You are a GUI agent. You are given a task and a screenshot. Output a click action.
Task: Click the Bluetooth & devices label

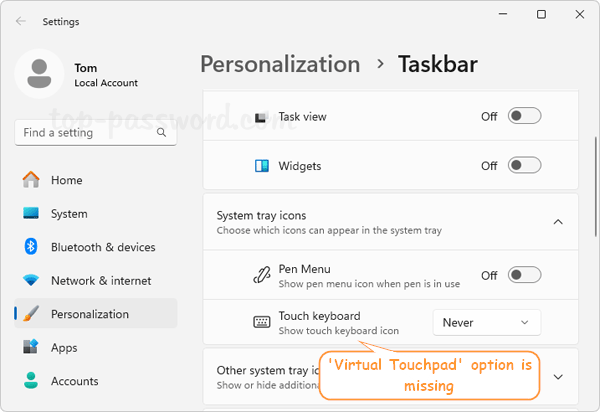point(103,247)
